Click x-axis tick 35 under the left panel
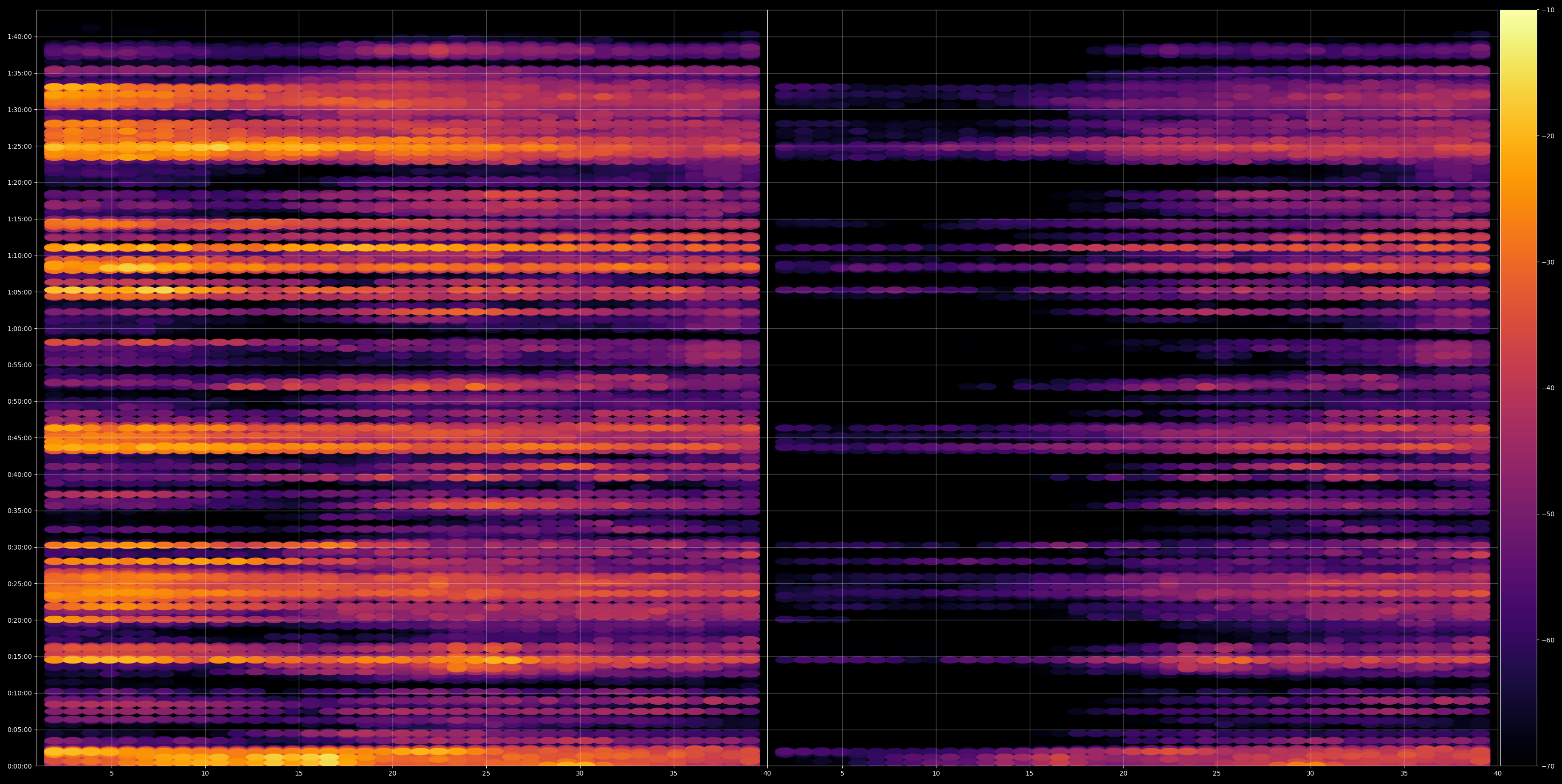Viewport: 1562px width, 784px height. (674, 774)
